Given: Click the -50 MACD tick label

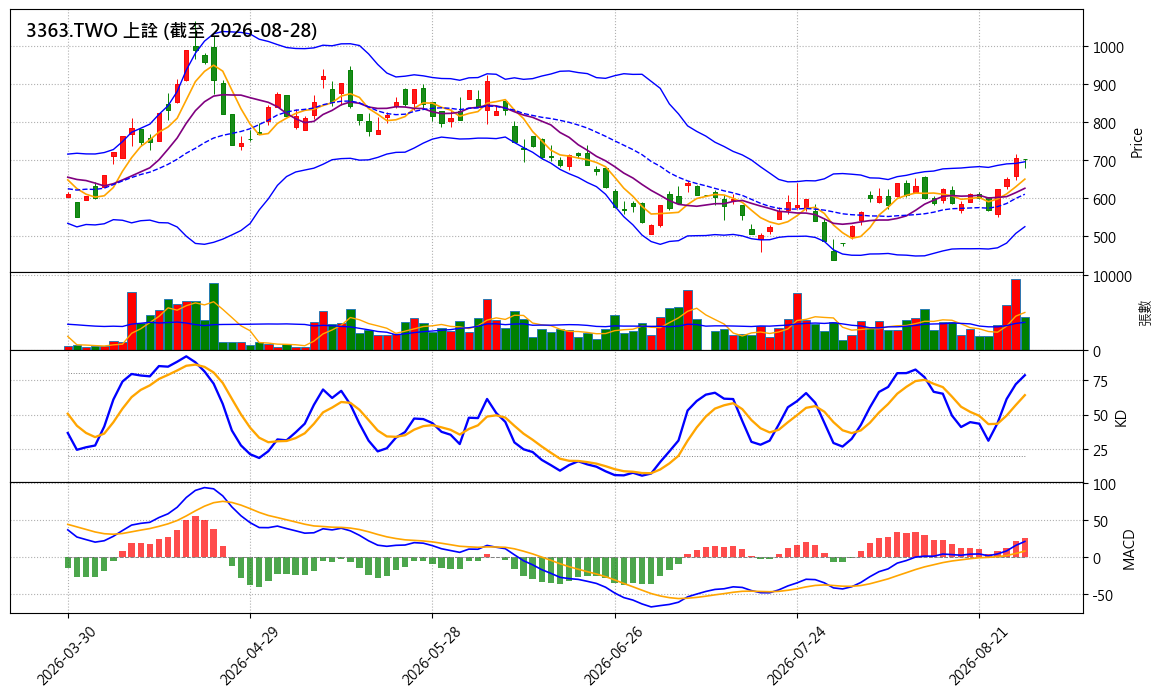Looking at the screenshot, I should pos(1102,596).
